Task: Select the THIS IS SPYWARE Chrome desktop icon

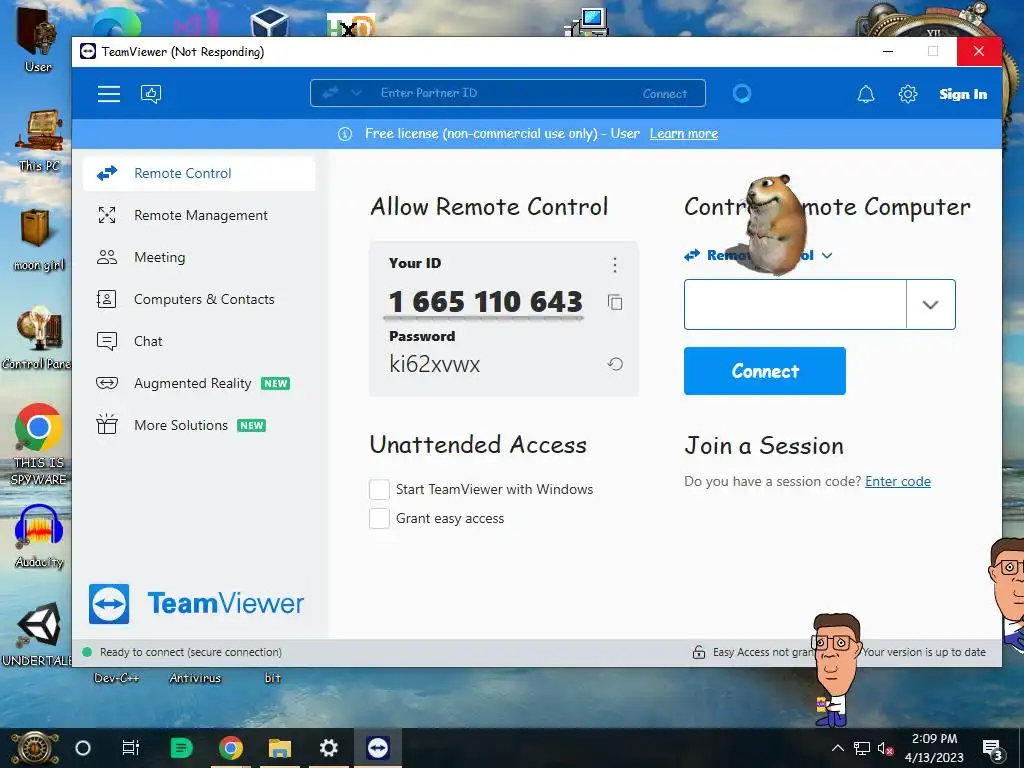Action: [39, 444]
